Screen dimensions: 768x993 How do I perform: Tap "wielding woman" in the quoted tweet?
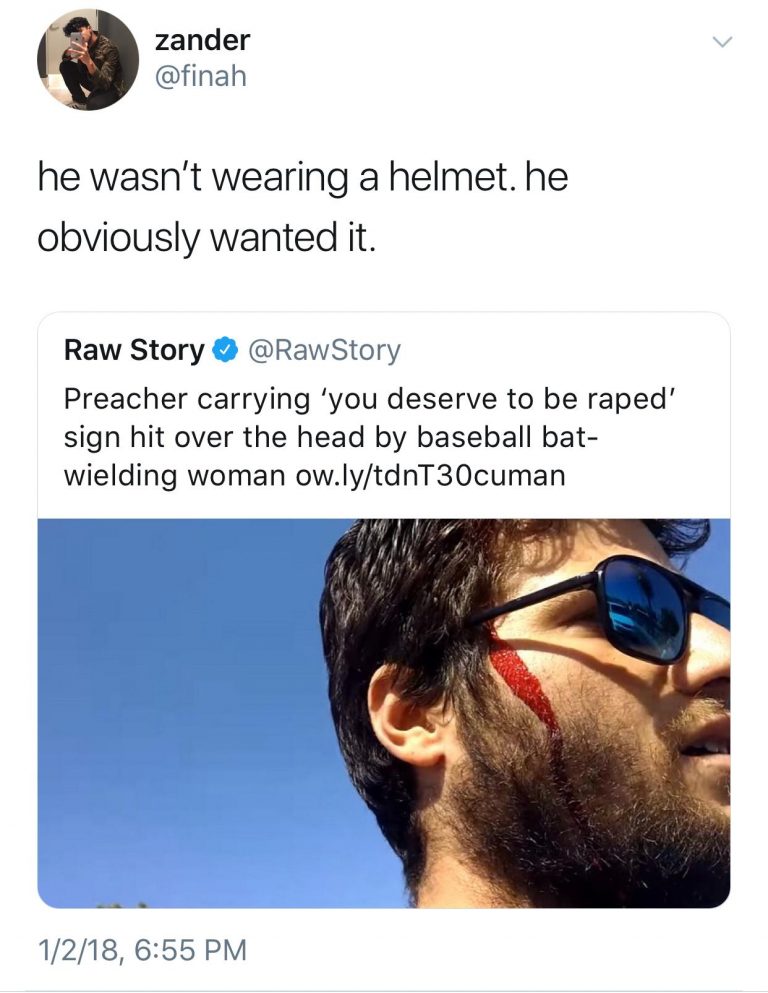[173, 475]
